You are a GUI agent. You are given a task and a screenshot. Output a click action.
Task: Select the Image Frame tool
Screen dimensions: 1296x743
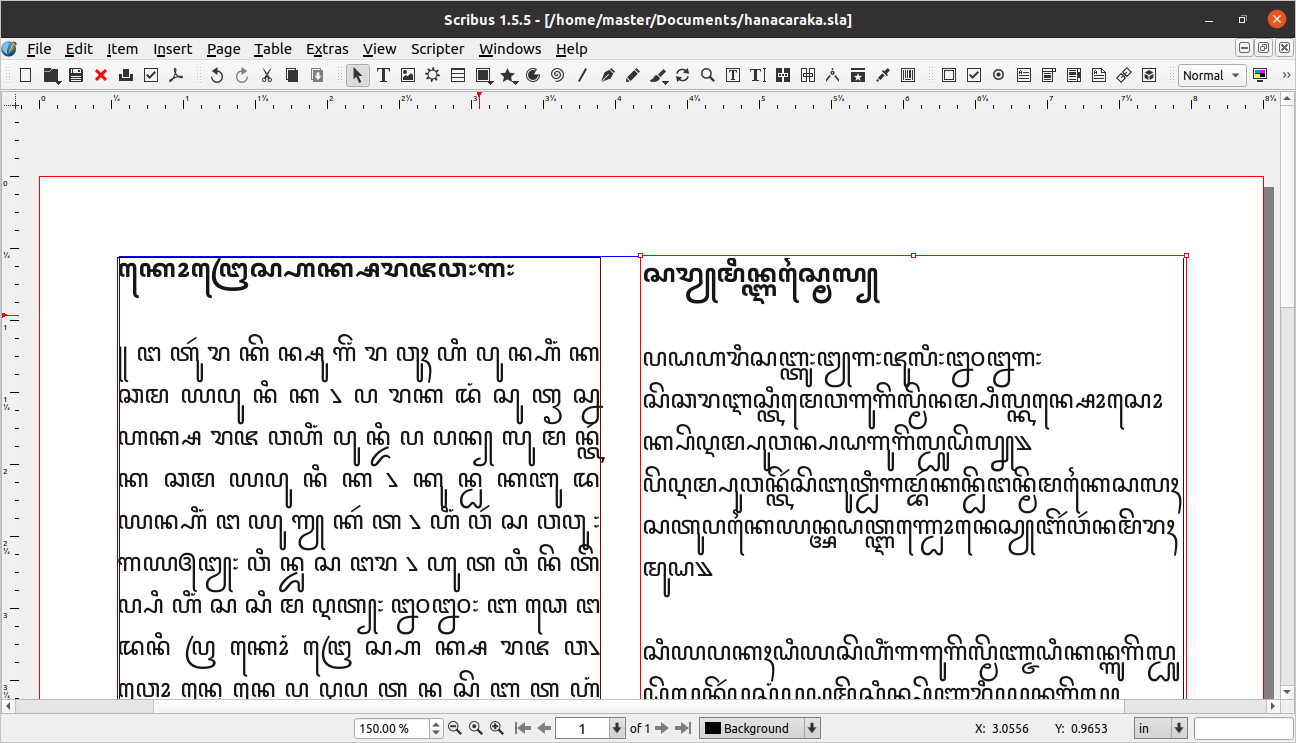click(x=408, y=75)
